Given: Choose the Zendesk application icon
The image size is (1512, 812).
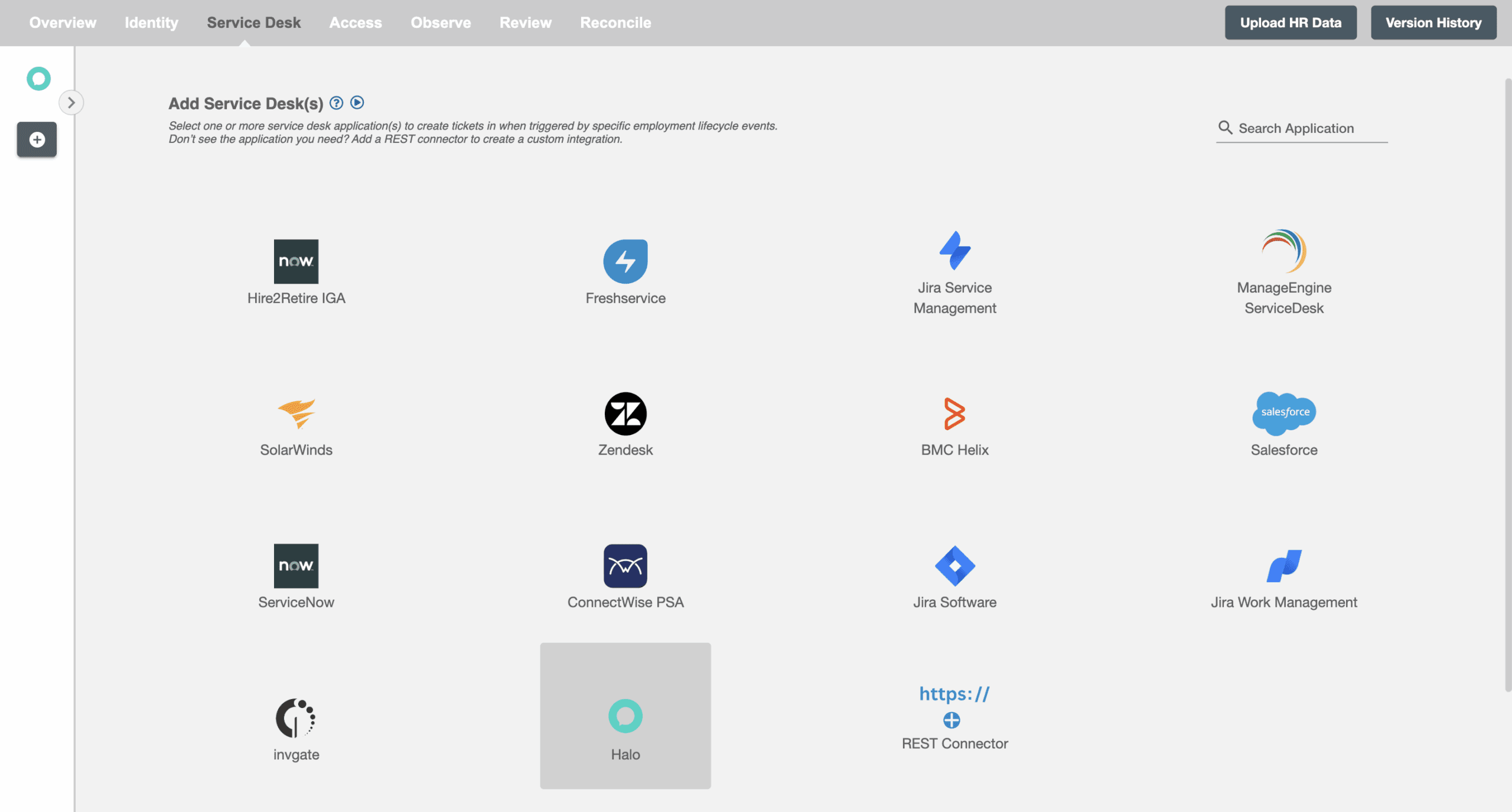Looking at the screenshot, I should 625,414.
